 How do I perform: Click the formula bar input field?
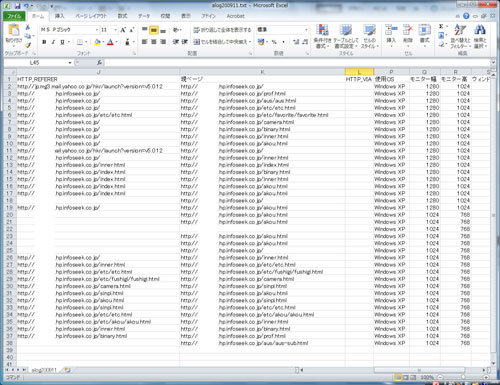pyautogui.click(x=297, y=62)
